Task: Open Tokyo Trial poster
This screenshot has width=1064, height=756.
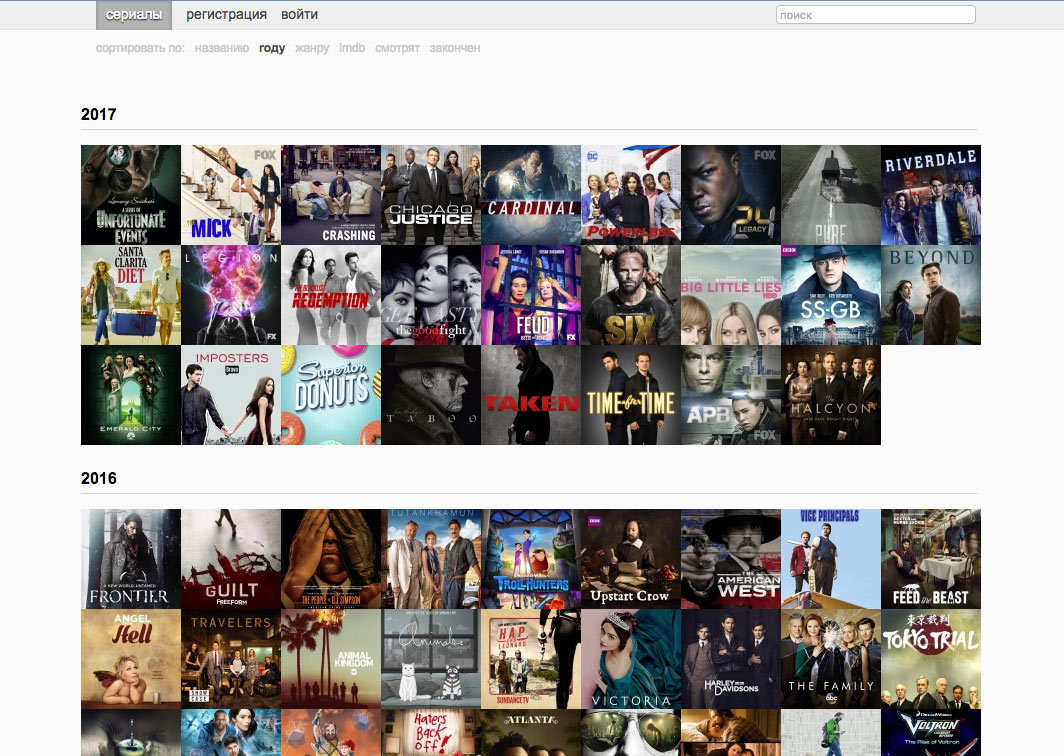Action: pyautogui.click(x=931, y=659)
